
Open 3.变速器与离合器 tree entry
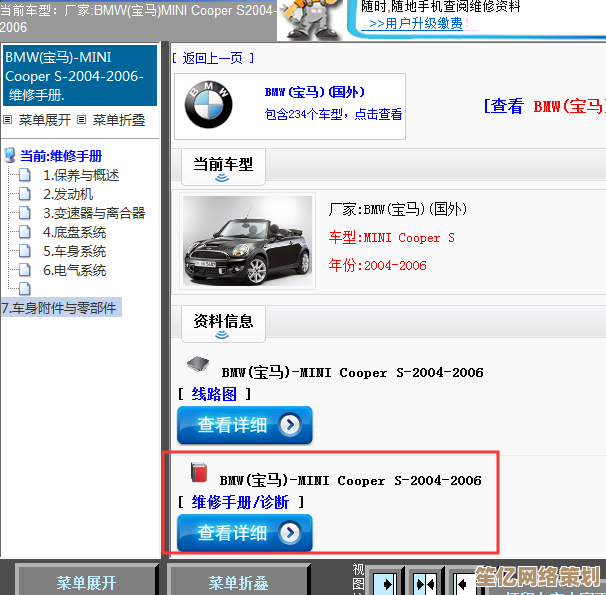[93, 213]
